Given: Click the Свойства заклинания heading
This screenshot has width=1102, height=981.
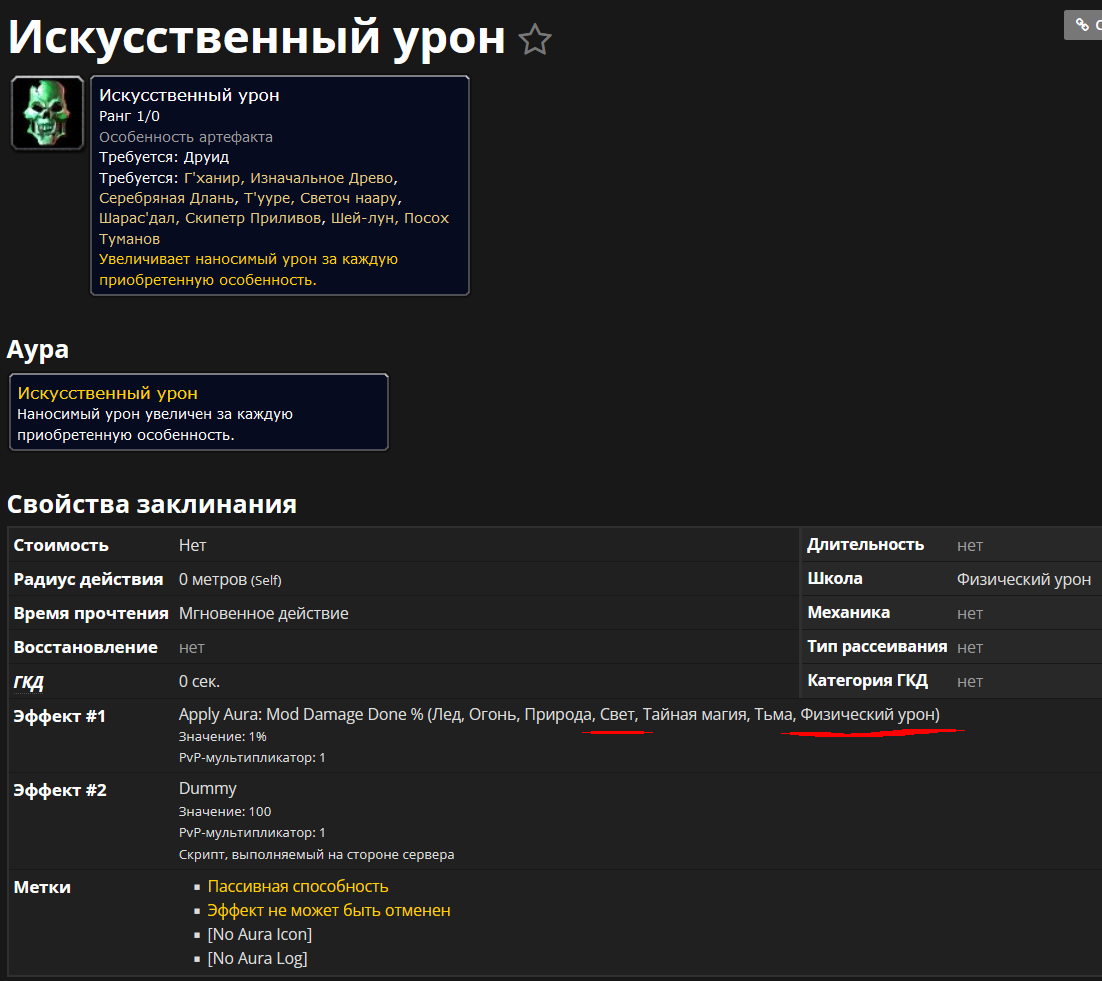Looking at the screenshot, I should pyautogui.click(x=152, y=503).
